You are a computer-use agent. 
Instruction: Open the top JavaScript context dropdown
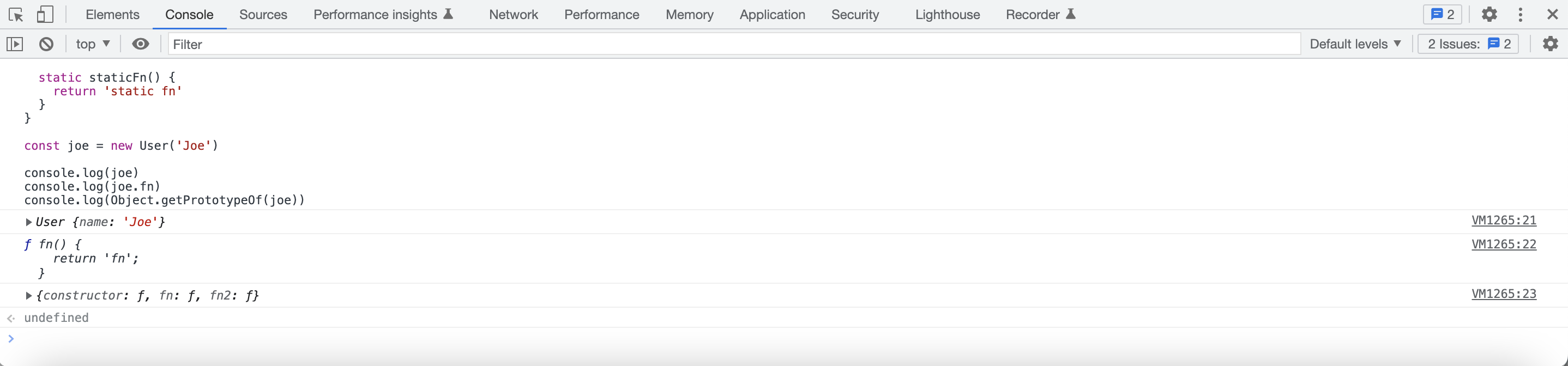point(93,44)
